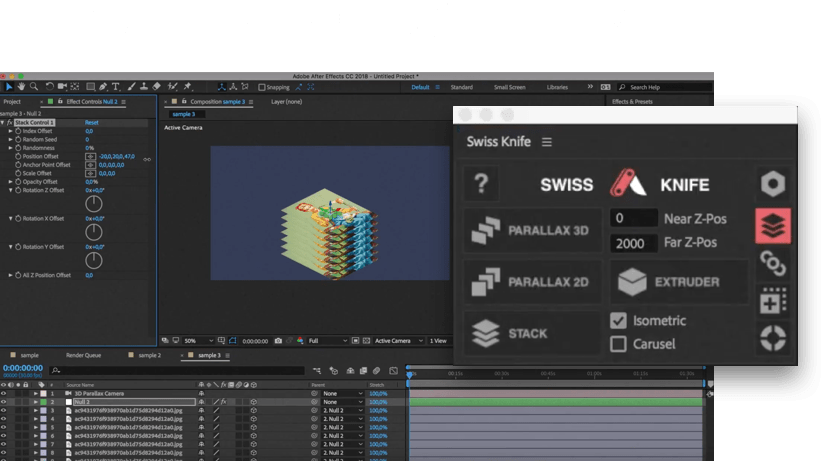Switch to the Project tab
The height and width of the screenshot is (461, 822).
pyautogui.click(x=12, y=102)
